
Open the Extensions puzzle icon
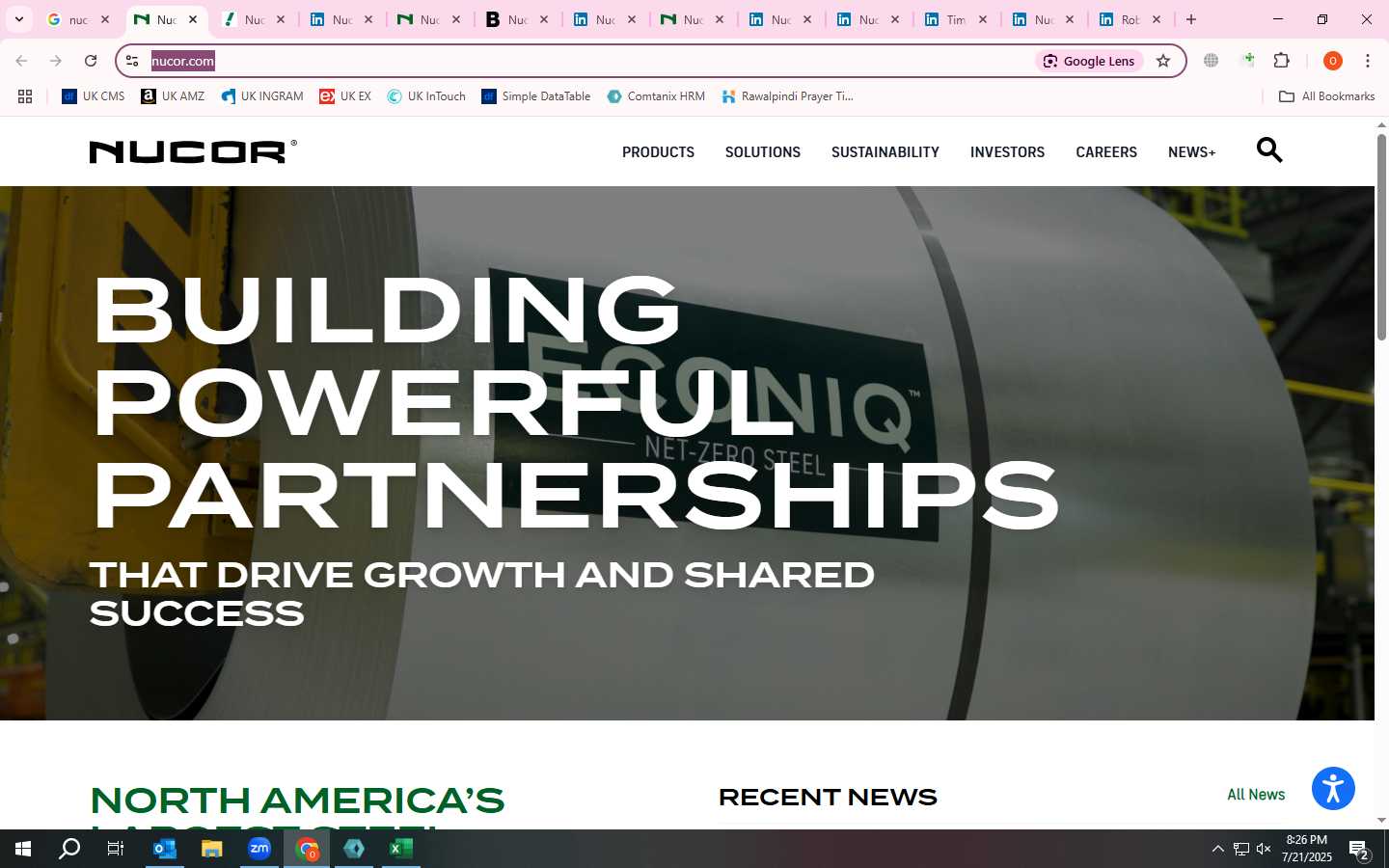click(x=1281, y=61)
